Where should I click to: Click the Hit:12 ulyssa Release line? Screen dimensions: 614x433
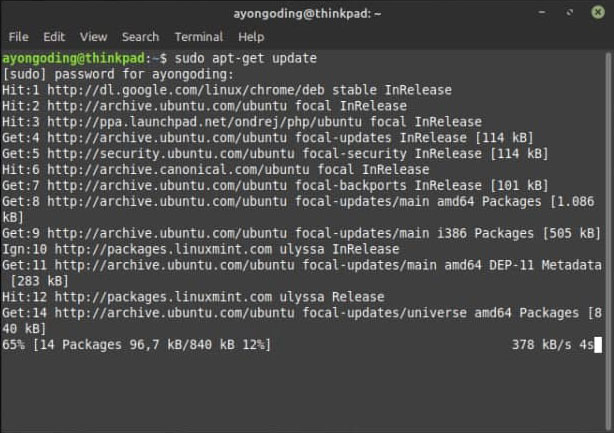[x=193, y=297]
